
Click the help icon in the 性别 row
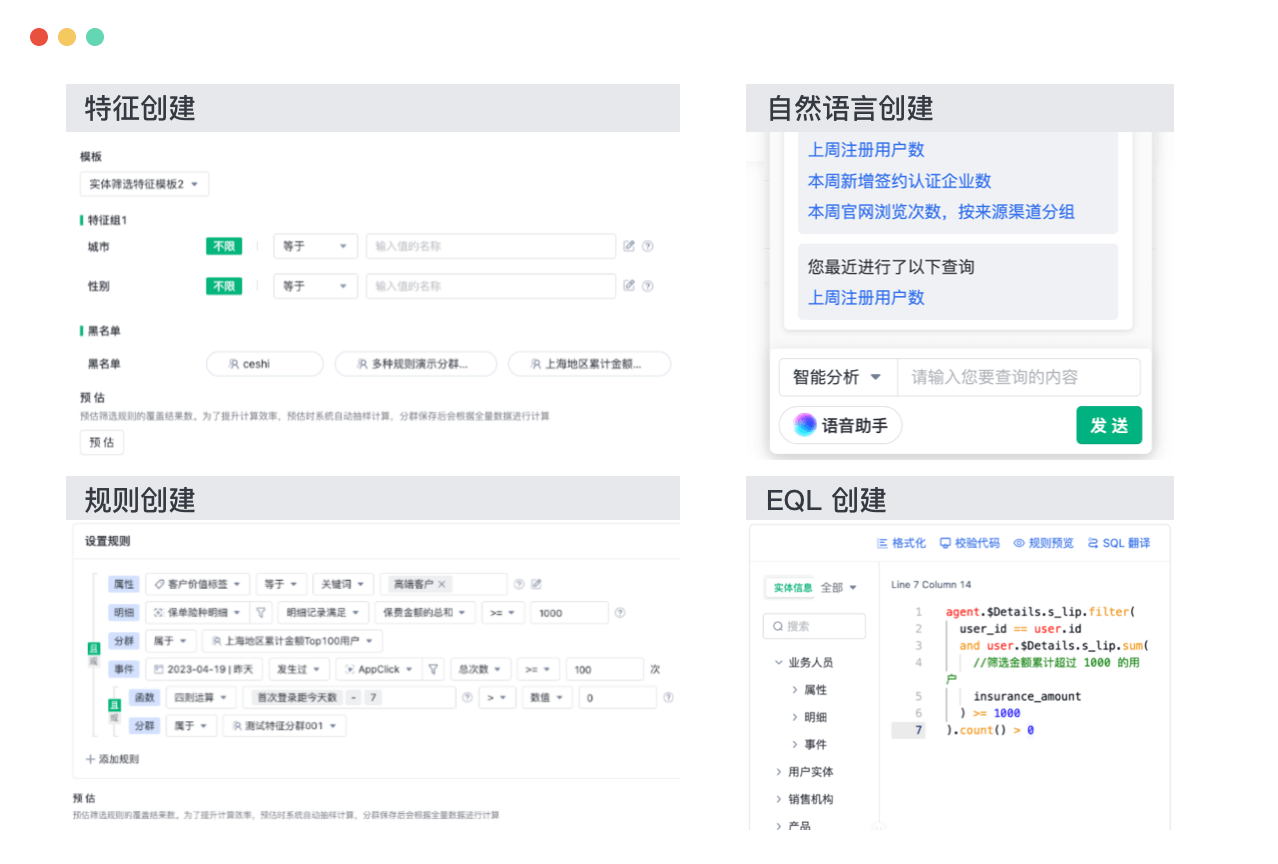[647, 285]
